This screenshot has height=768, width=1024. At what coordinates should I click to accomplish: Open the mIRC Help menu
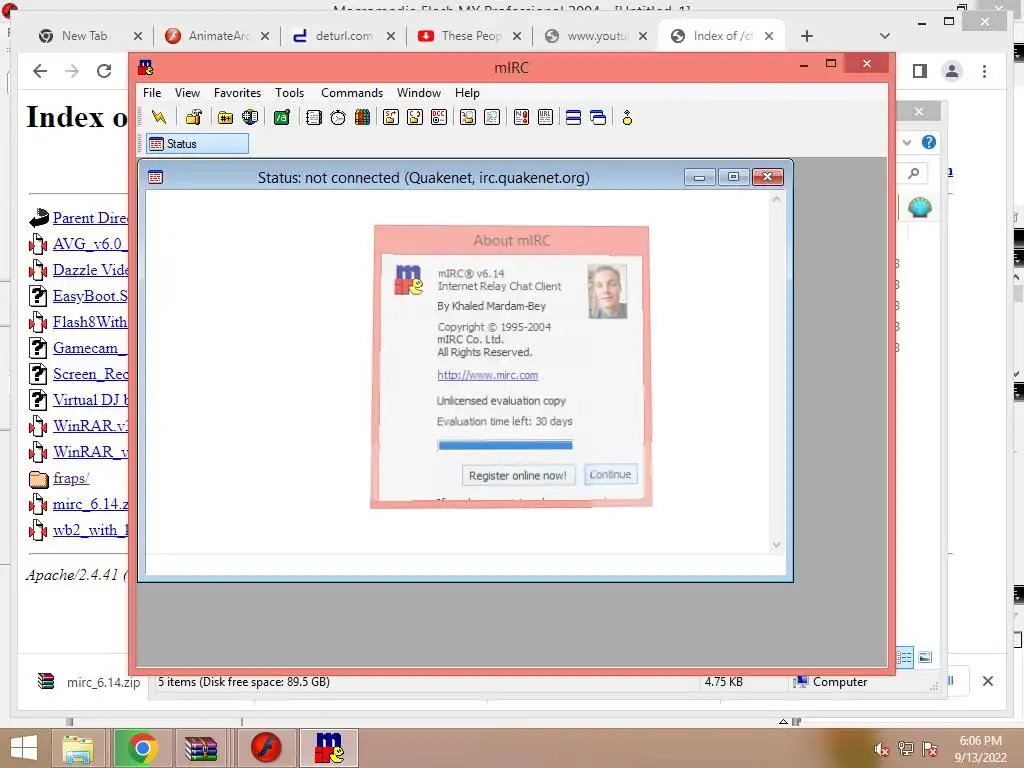467,93
